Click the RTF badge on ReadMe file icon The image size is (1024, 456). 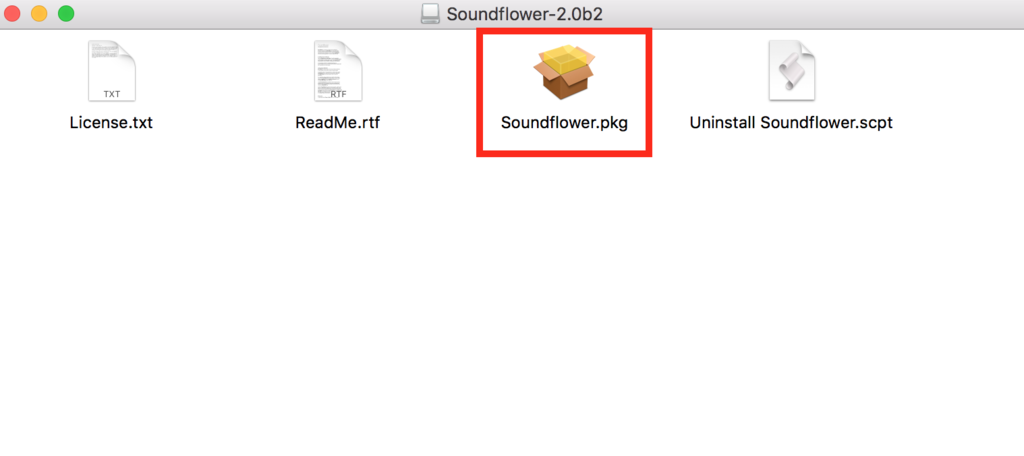point(338,94)
